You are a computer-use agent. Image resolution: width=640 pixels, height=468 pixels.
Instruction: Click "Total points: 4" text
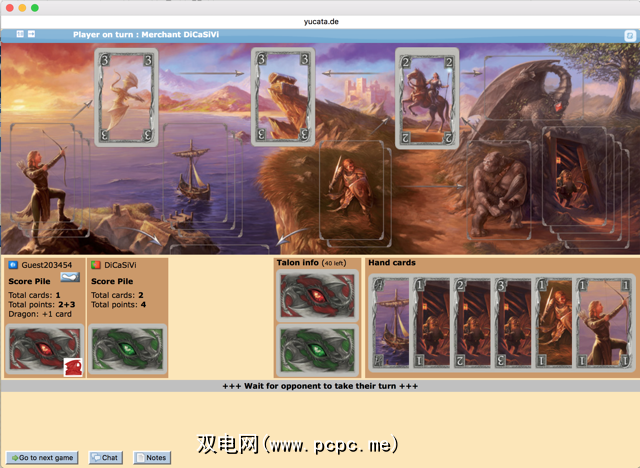pos(118,304)
